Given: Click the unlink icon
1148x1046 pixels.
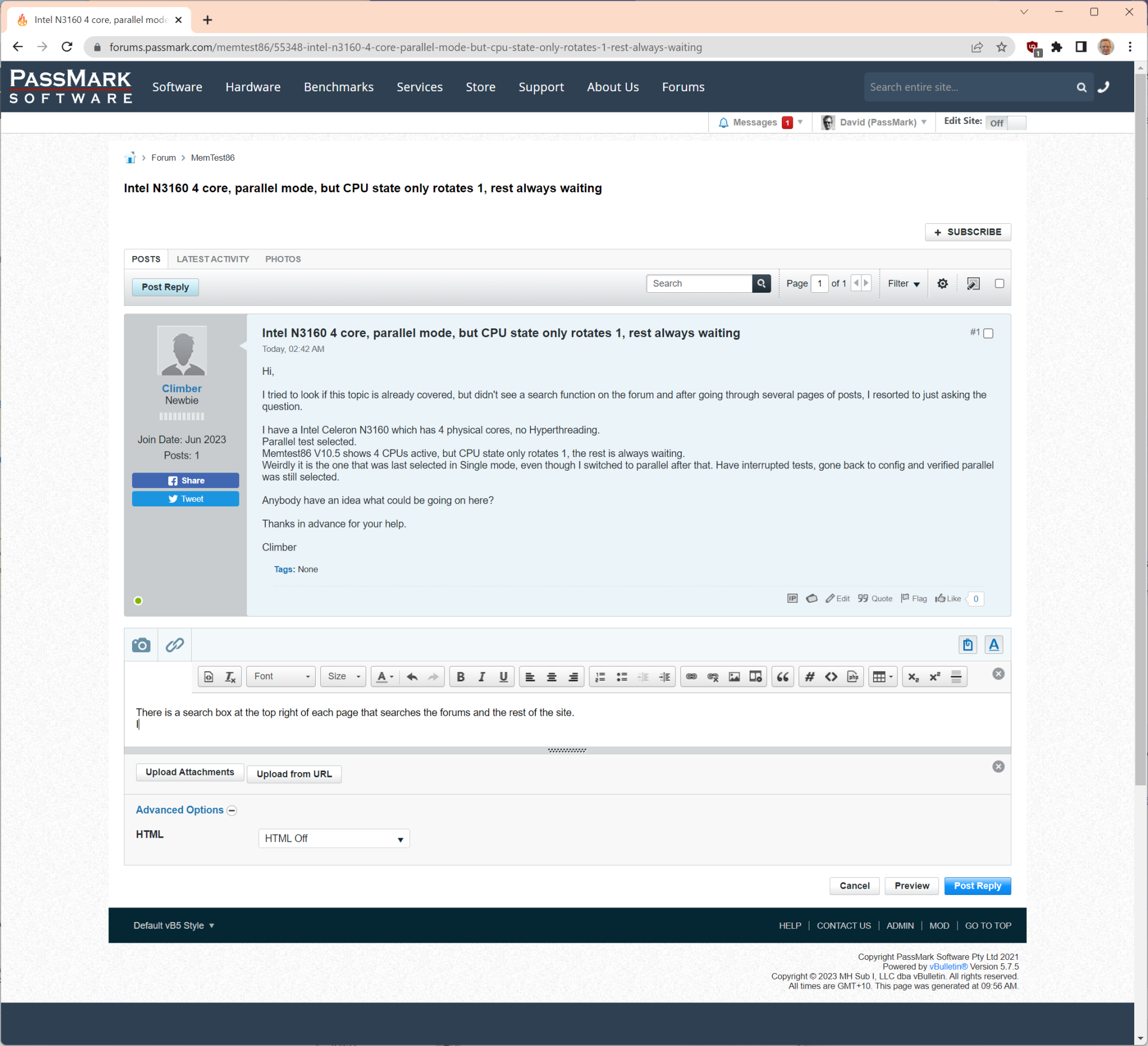Looking at the screenshot, I should (x=713, y=677).
